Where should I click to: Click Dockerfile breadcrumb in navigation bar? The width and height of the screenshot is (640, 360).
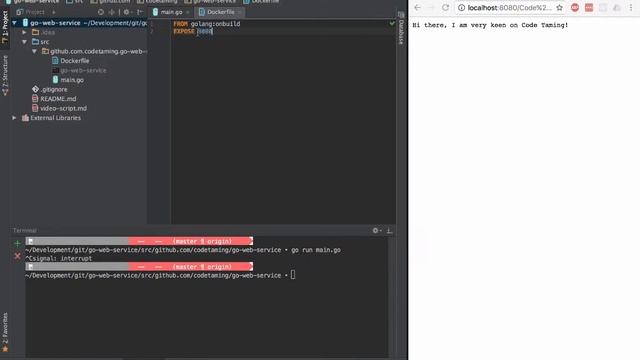coord(261,2)
